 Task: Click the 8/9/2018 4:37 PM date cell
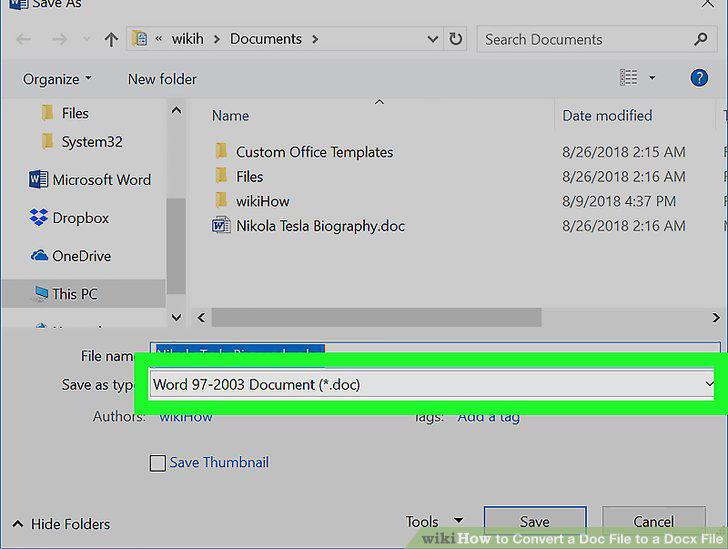(619, 202)
